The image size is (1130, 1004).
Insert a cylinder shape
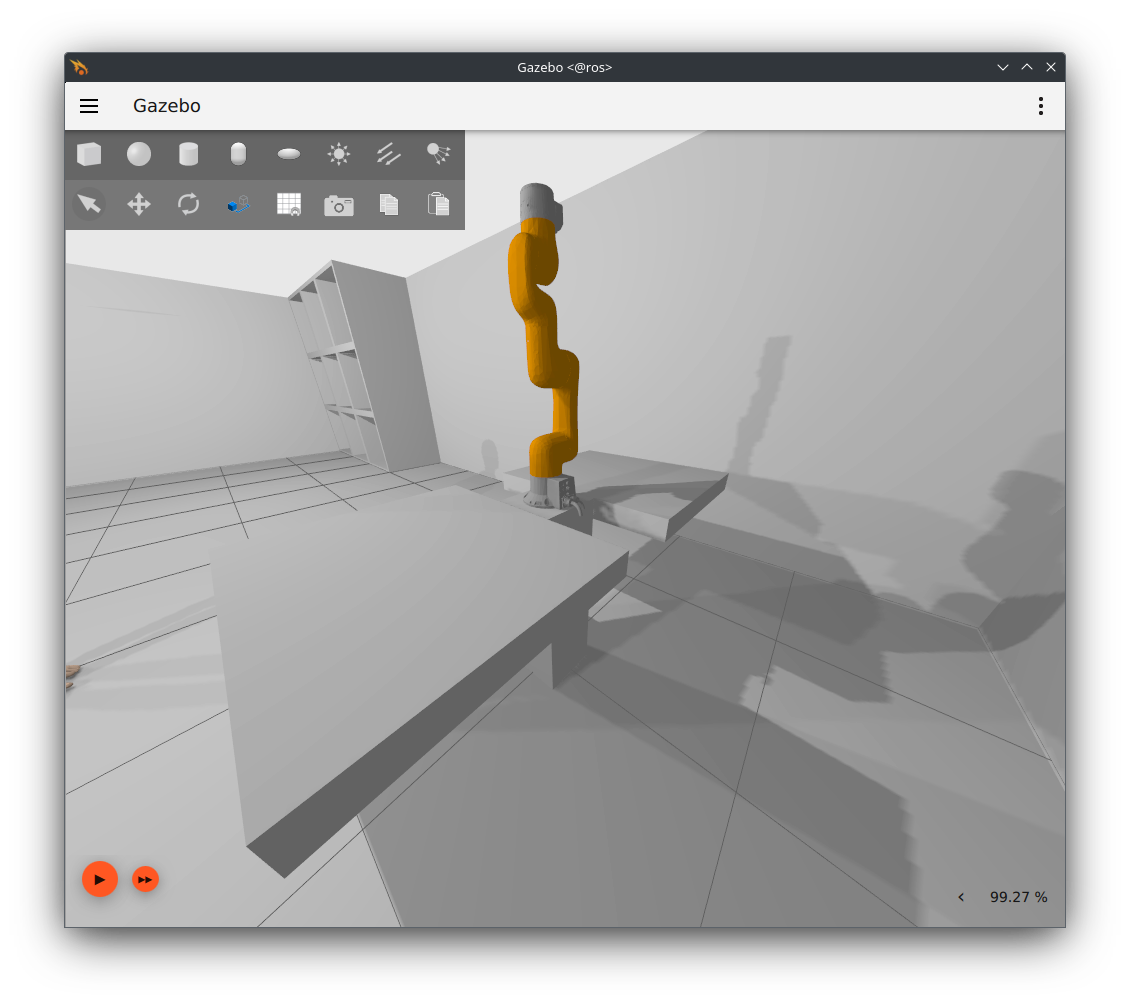coord(189,154)
